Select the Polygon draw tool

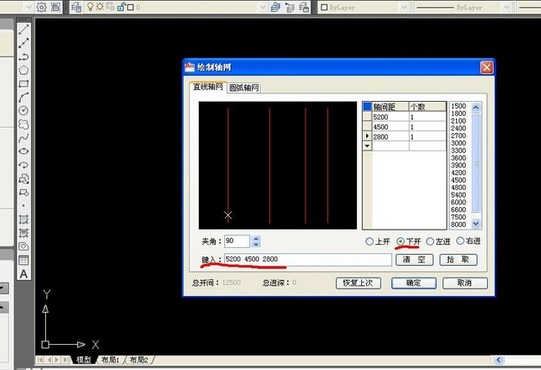coord(23,70)
